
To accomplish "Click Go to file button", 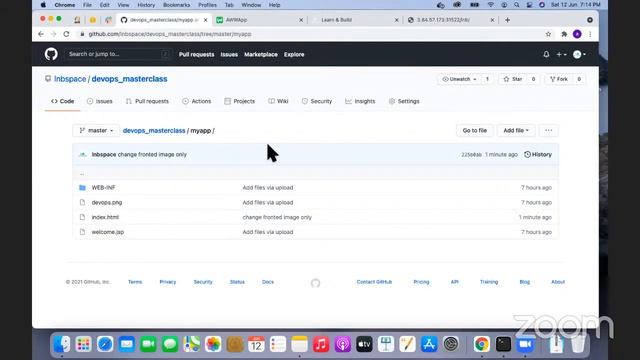I will 475,131.
